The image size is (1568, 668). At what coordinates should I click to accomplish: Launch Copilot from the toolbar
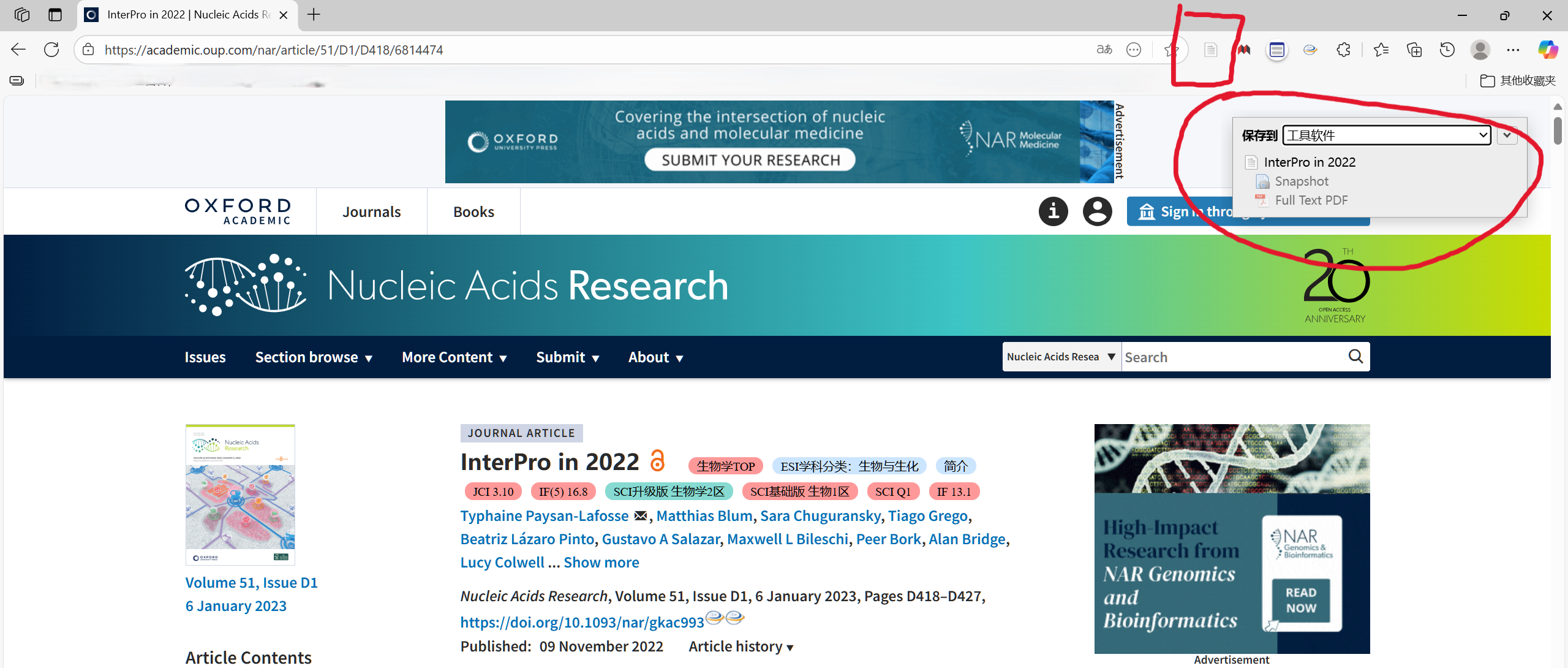point(1548,50)
